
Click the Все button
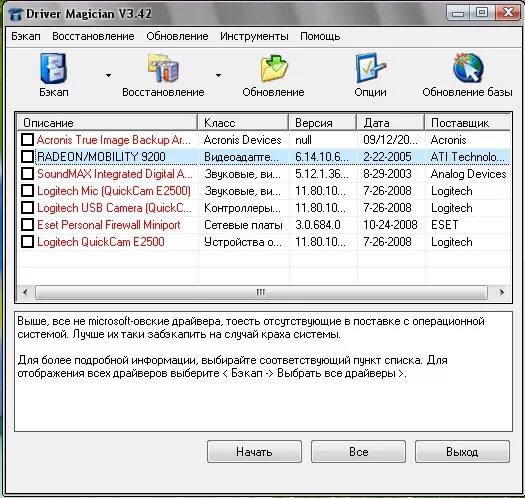pos(358,452)
